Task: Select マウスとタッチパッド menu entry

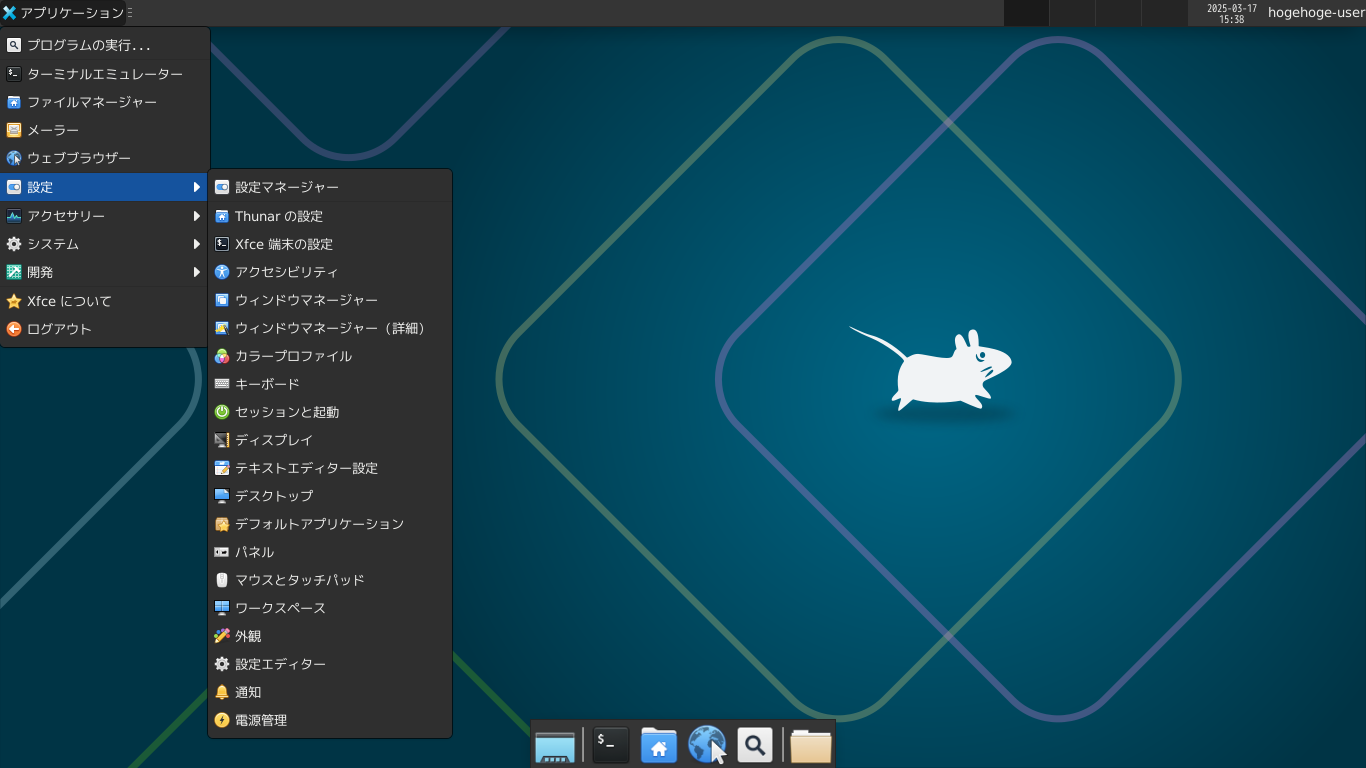Action: tap(330, 580)
